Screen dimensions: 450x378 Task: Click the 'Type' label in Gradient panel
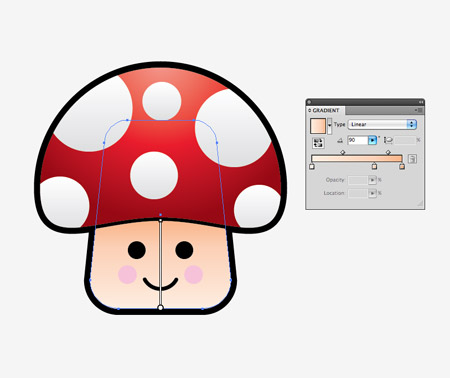(x=339, y=124)
